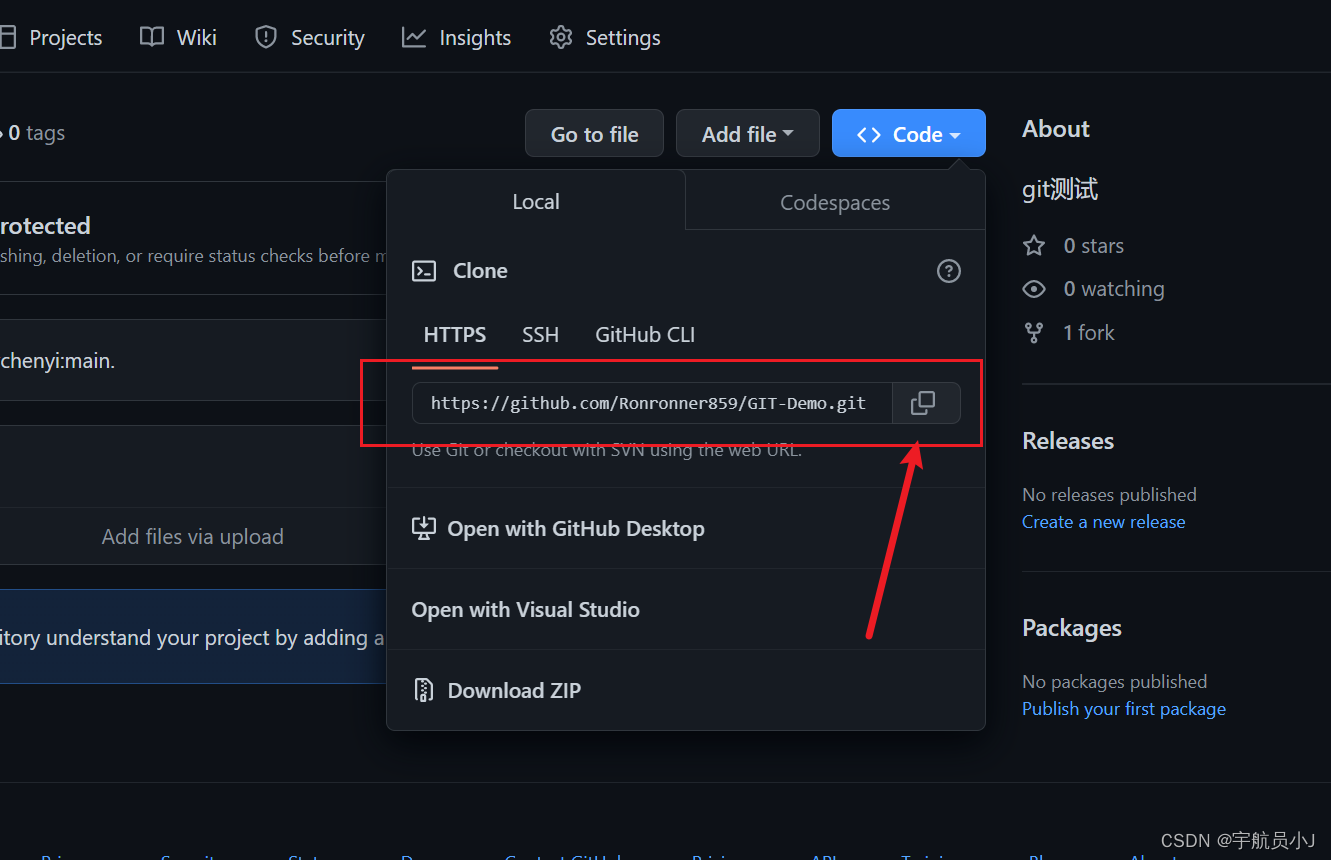Open the Wiki book icon

(151, 36)
